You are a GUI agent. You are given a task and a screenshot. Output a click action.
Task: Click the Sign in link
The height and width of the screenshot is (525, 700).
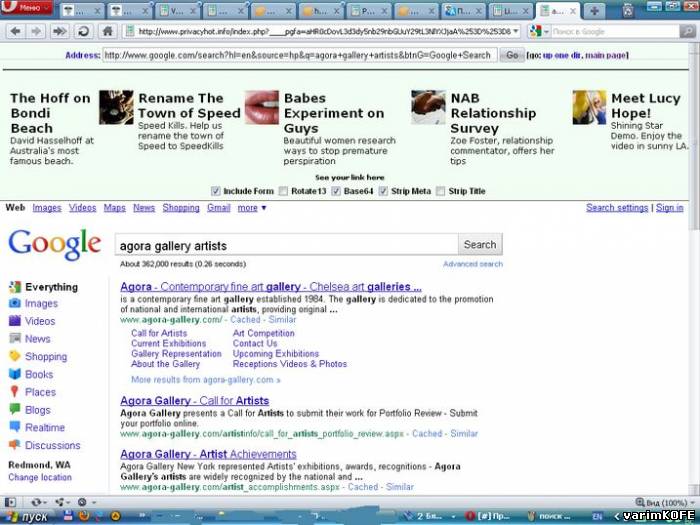[669, 208]
